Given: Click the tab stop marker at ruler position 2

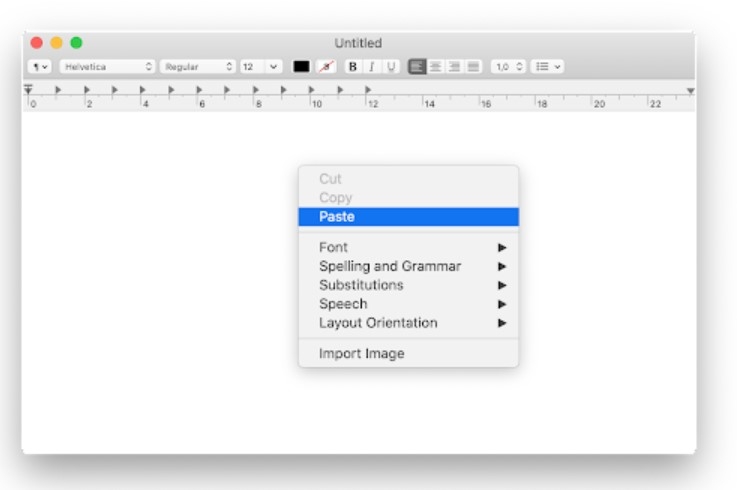Looking at the screenshot, I should pos(86,89).
